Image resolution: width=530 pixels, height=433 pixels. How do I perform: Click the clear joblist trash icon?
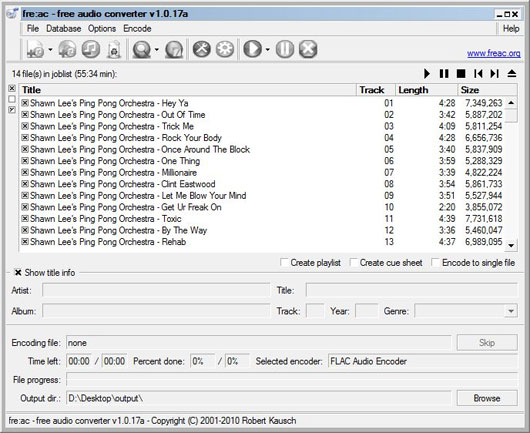click(114, 50)
